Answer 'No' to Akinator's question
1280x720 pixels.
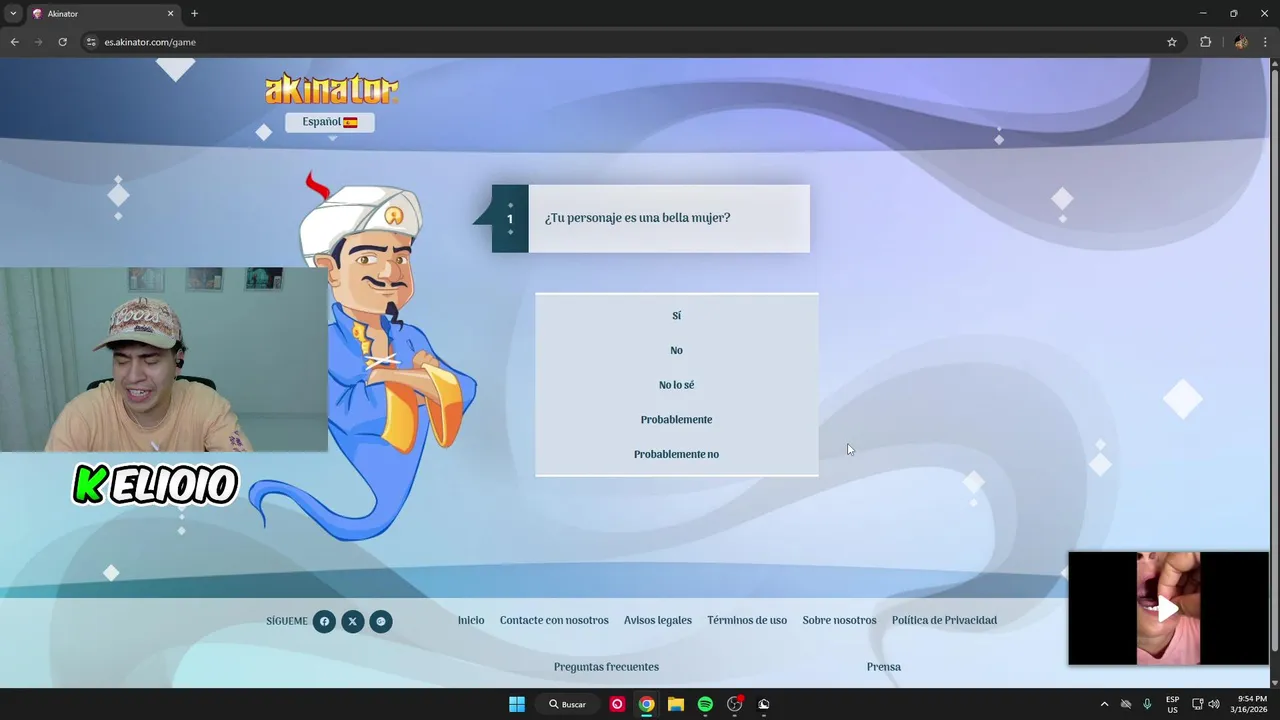click(676, 350)
